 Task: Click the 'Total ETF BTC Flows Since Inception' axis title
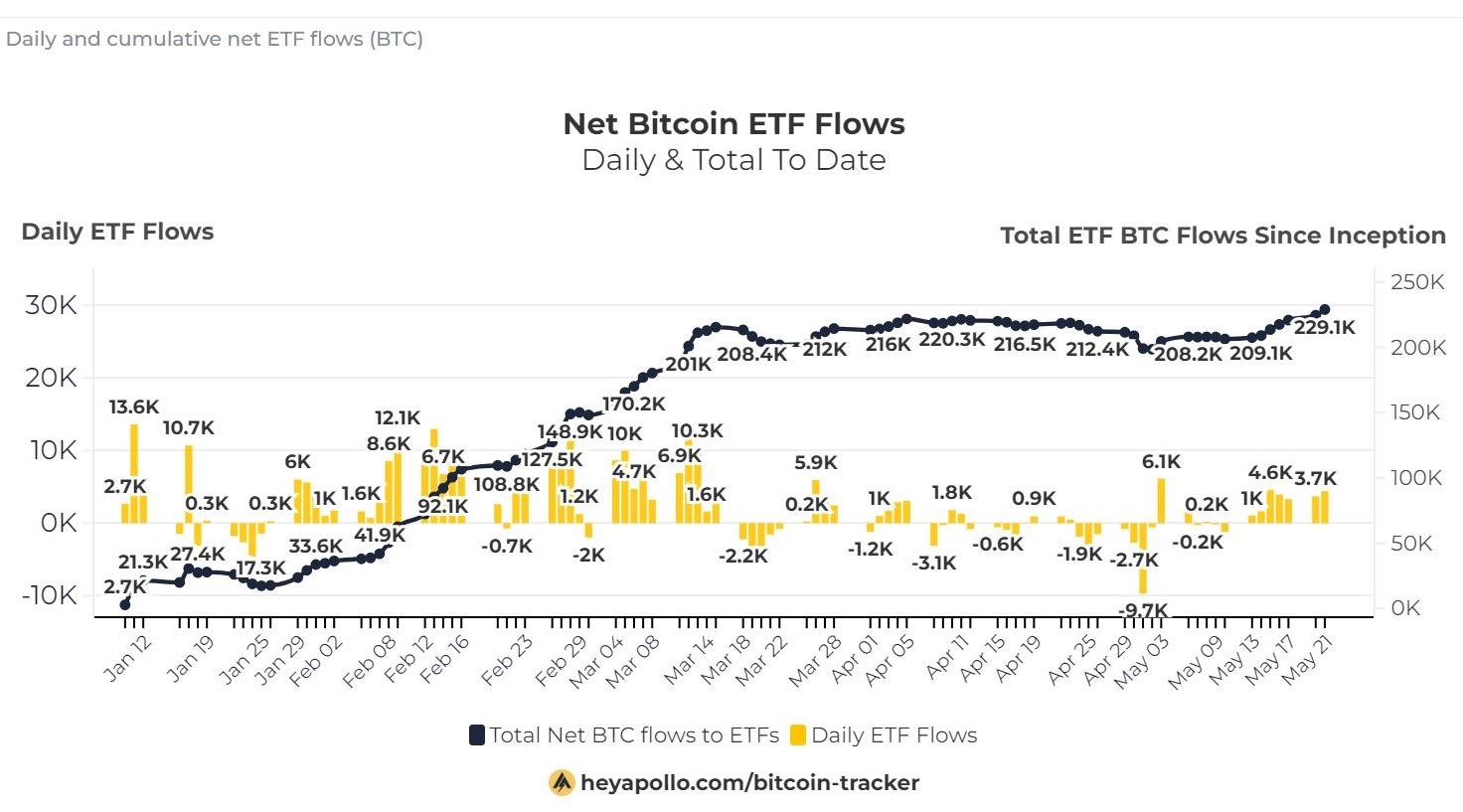[1222, 236]
